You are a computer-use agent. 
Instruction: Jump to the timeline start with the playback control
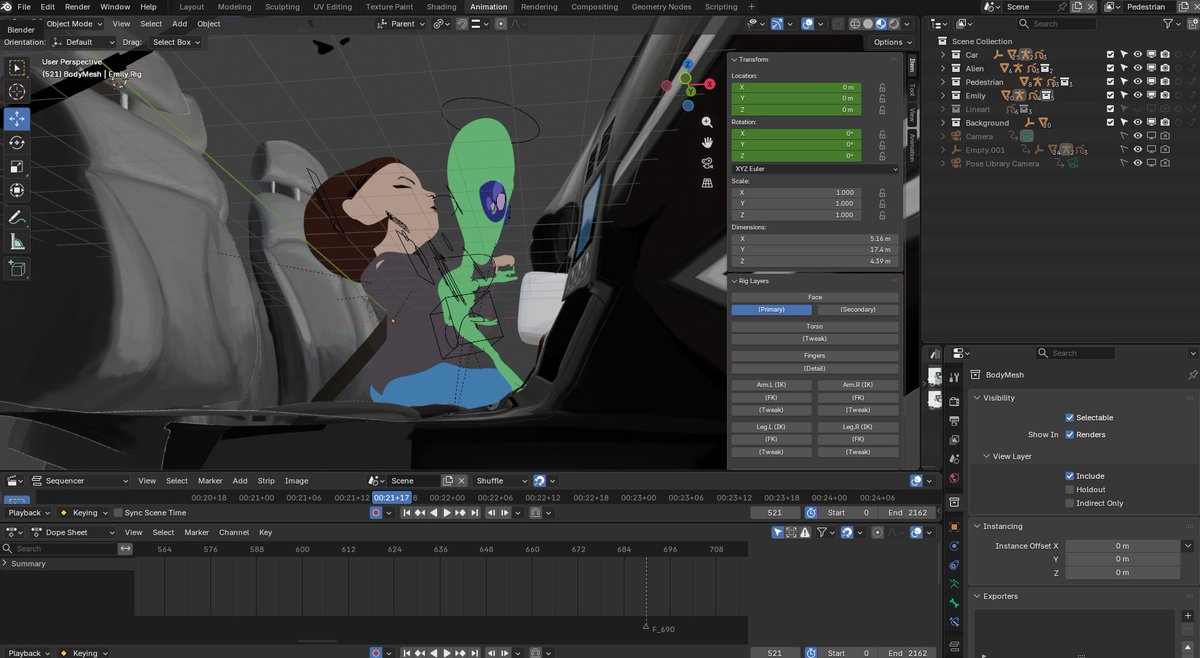coord(407,513)
